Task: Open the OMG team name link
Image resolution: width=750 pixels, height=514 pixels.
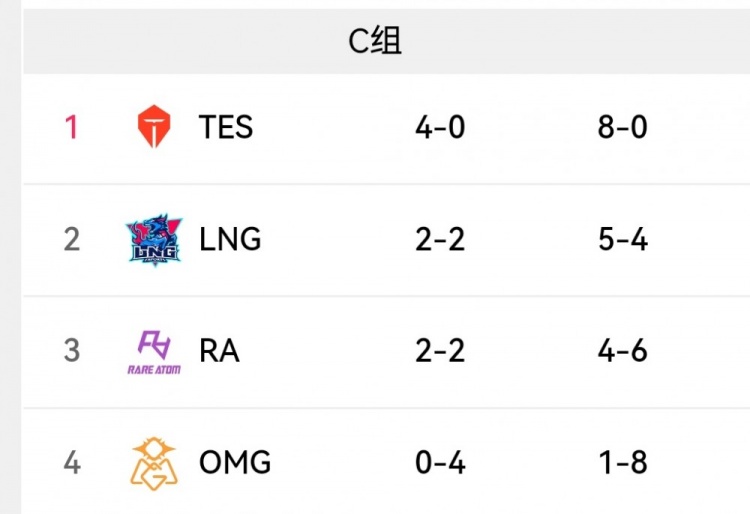Action: pos(235,463)
